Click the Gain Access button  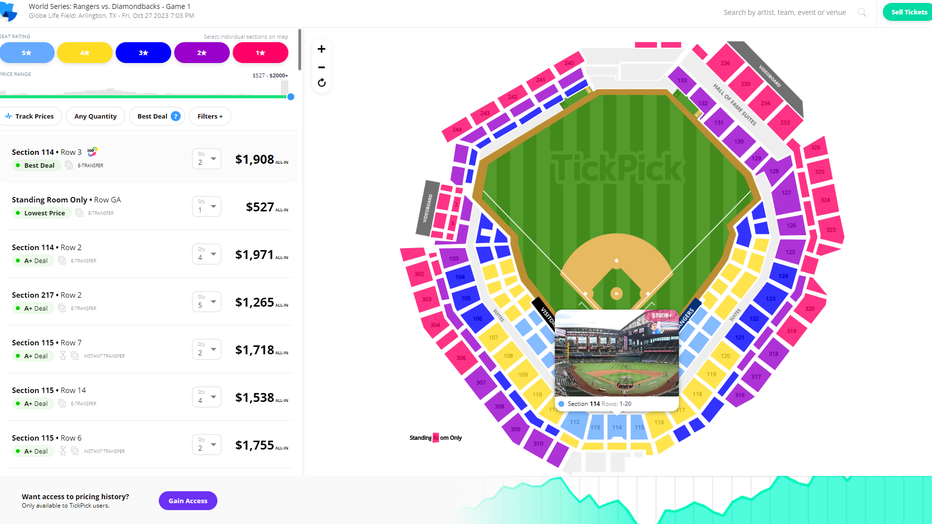[188, 501]
